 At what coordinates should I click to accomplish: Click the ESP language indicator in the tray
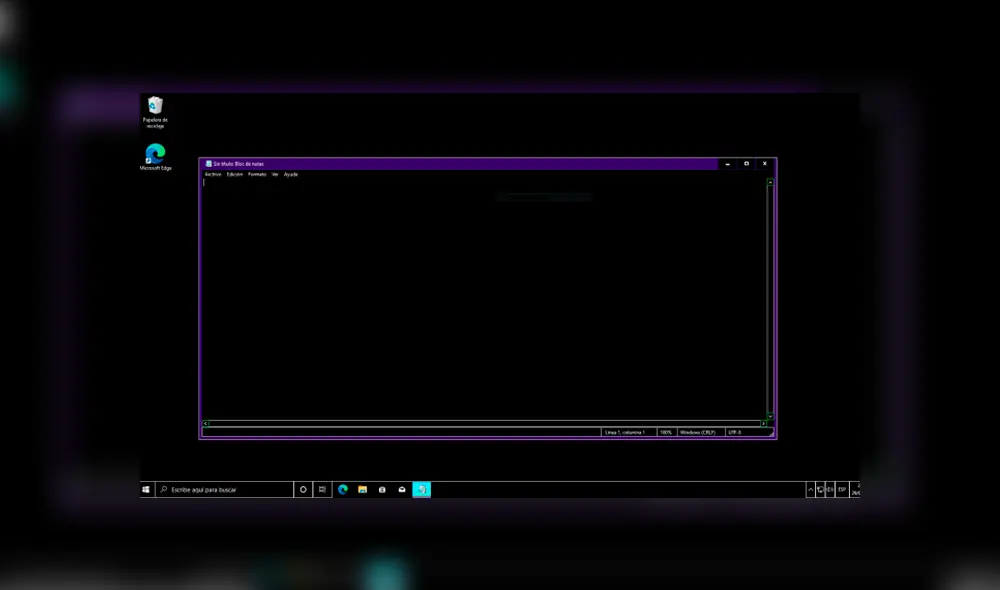pos(840,489)
